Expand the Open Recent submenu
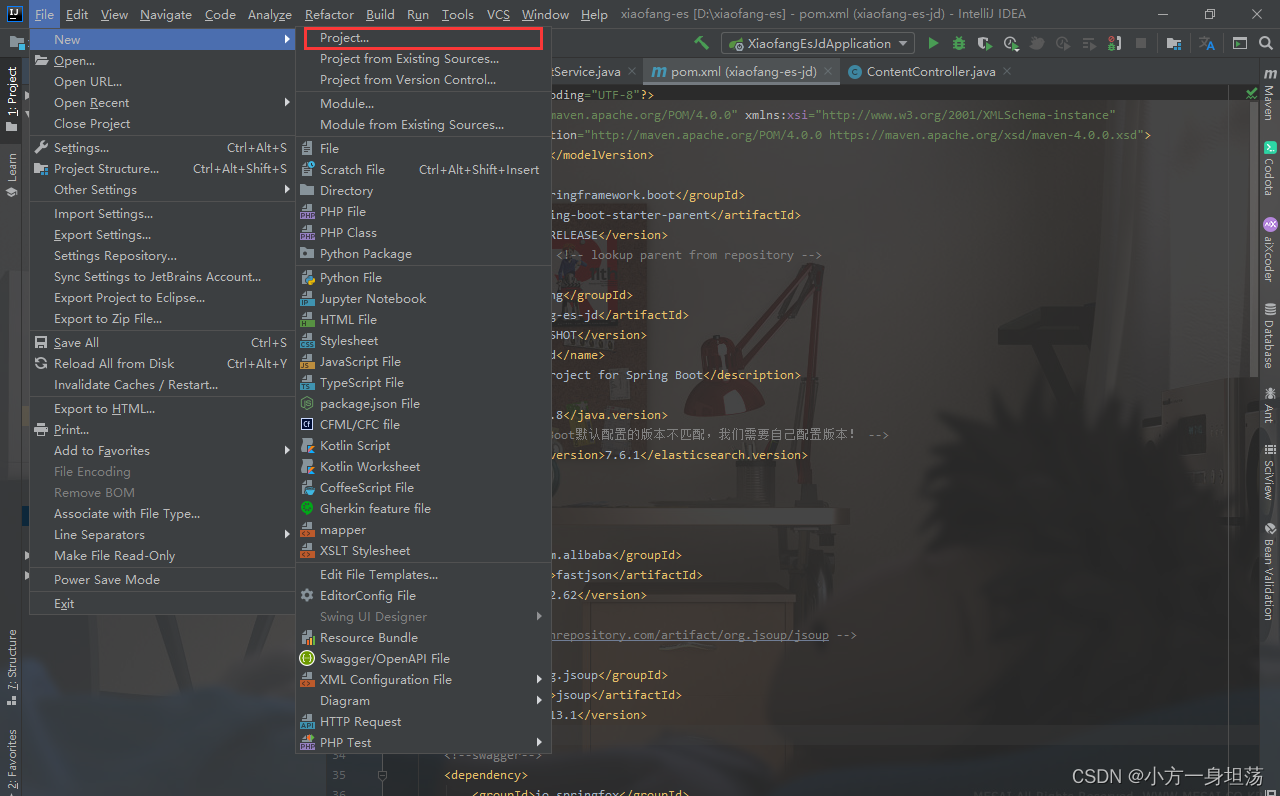This screenshot has height=796, width=1280. tap(162, 102)
